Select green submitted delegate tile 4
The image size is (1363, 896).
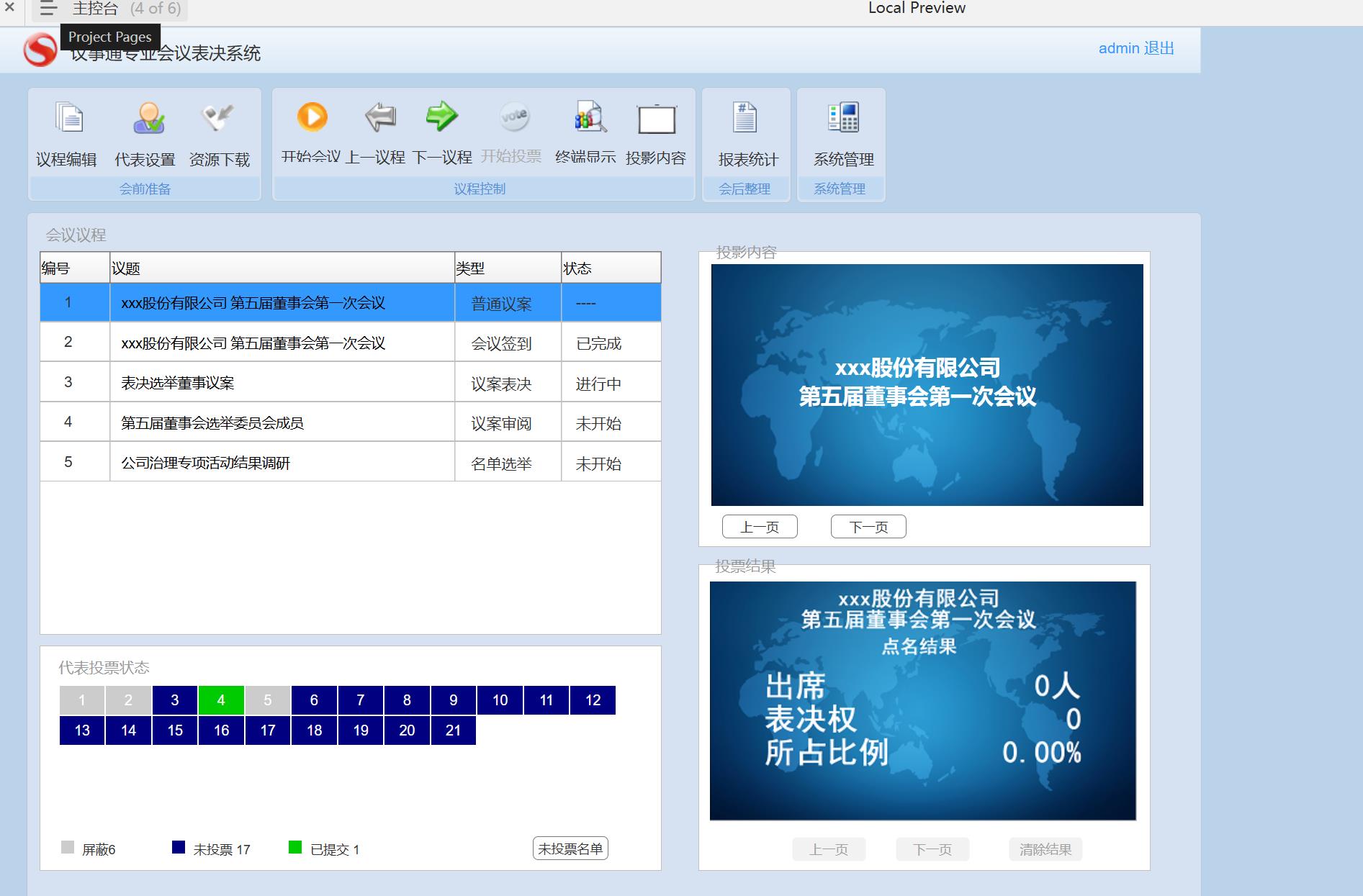[221, 700]
